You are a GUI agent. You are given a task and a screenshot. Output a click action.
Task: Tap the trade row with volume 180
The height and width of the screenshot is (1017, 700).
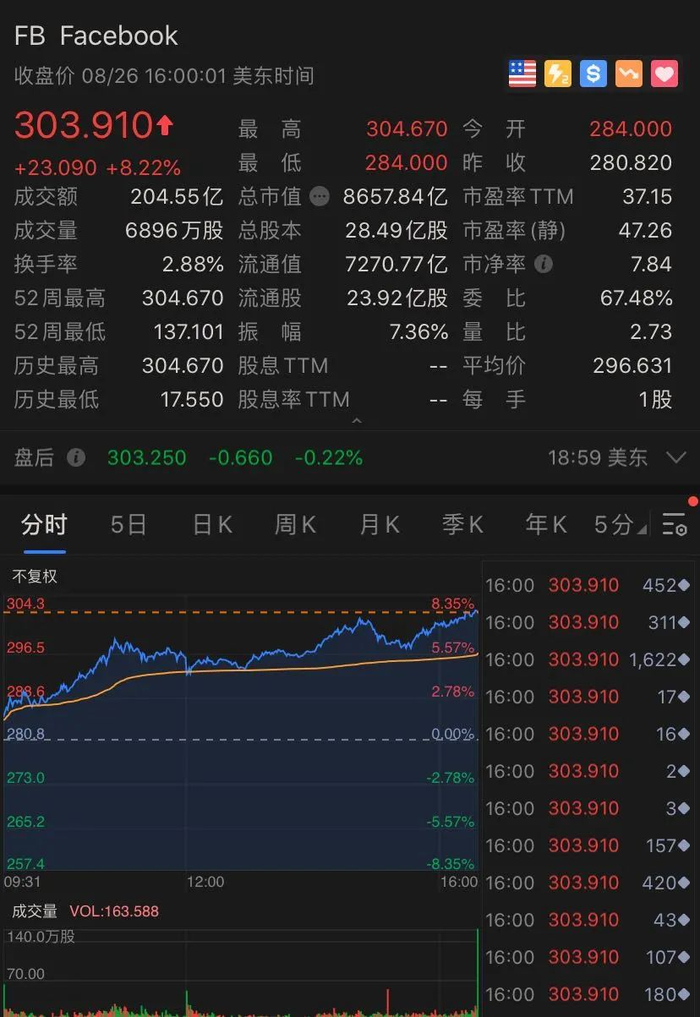click(x=588, y=994)
